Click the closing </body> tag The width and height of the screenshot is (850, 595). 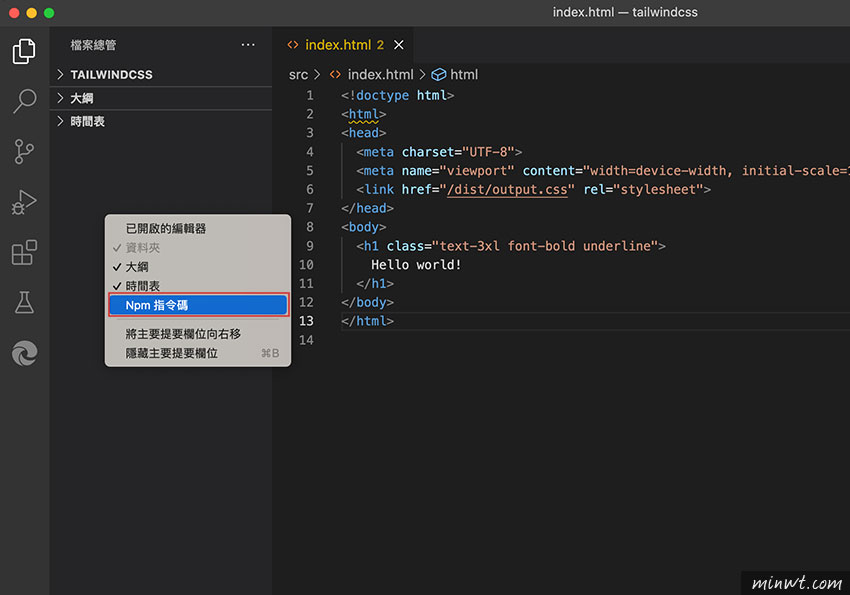click(368, 302)
